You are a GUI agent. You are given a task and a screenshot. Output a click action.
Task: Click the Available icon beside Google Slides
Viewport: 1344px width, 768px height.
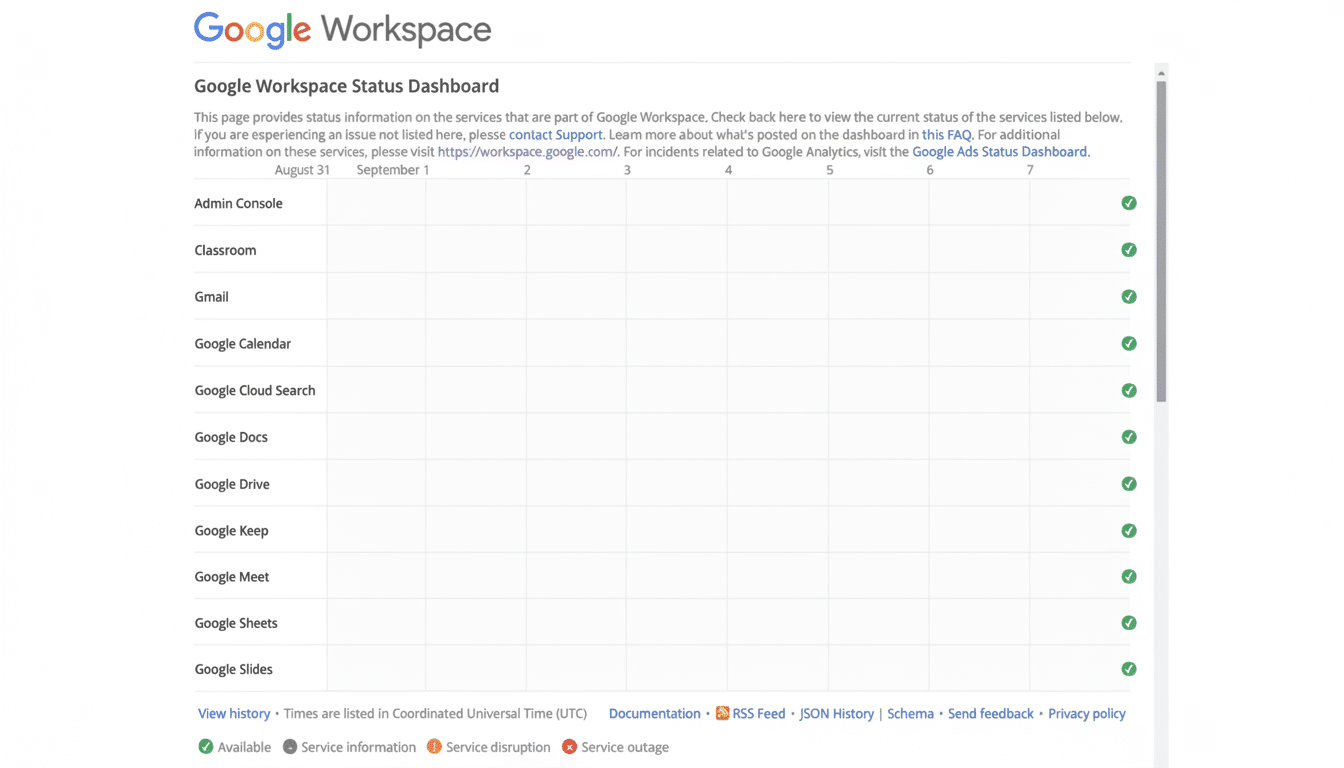1129,668
